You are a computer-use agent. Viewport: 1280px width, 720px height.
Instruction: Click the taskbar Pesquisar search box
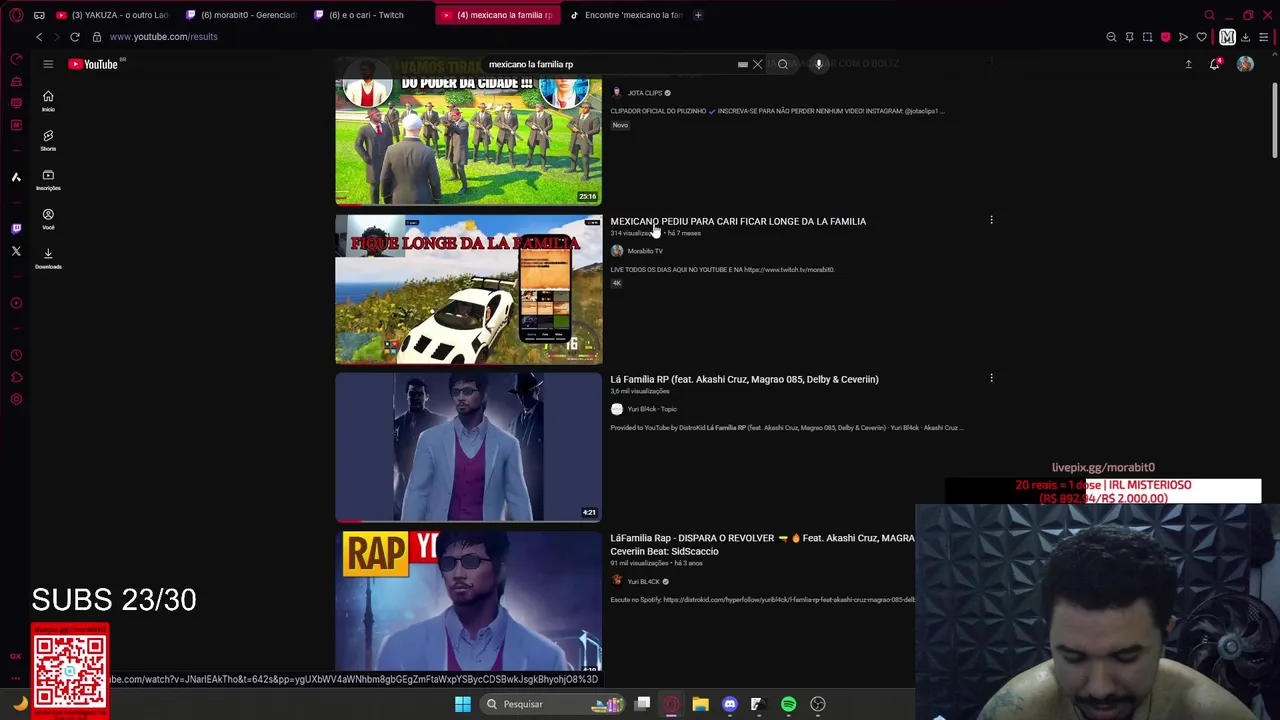point(552,704)
